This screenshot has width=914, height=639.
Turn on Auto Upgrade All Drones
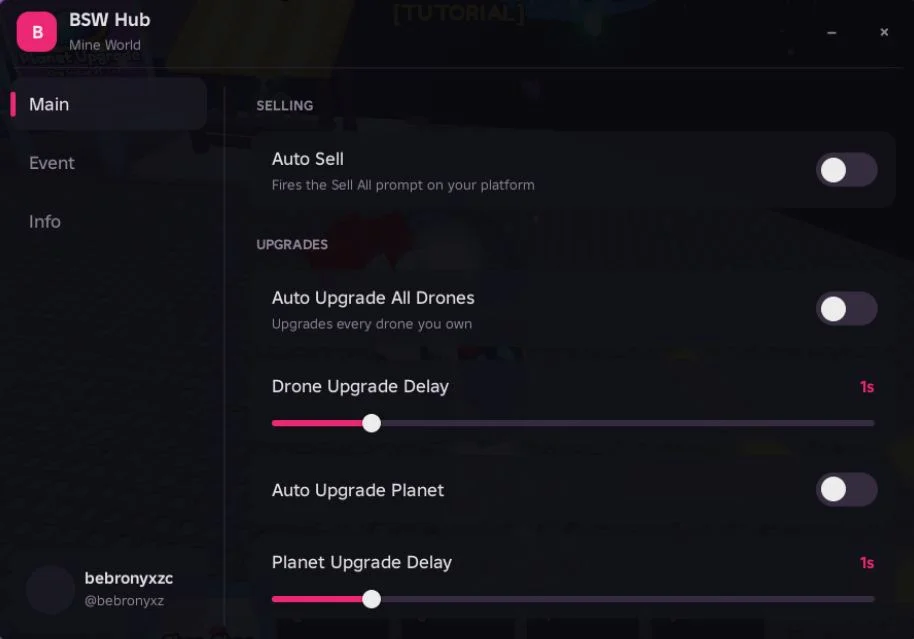coord(846,309)
